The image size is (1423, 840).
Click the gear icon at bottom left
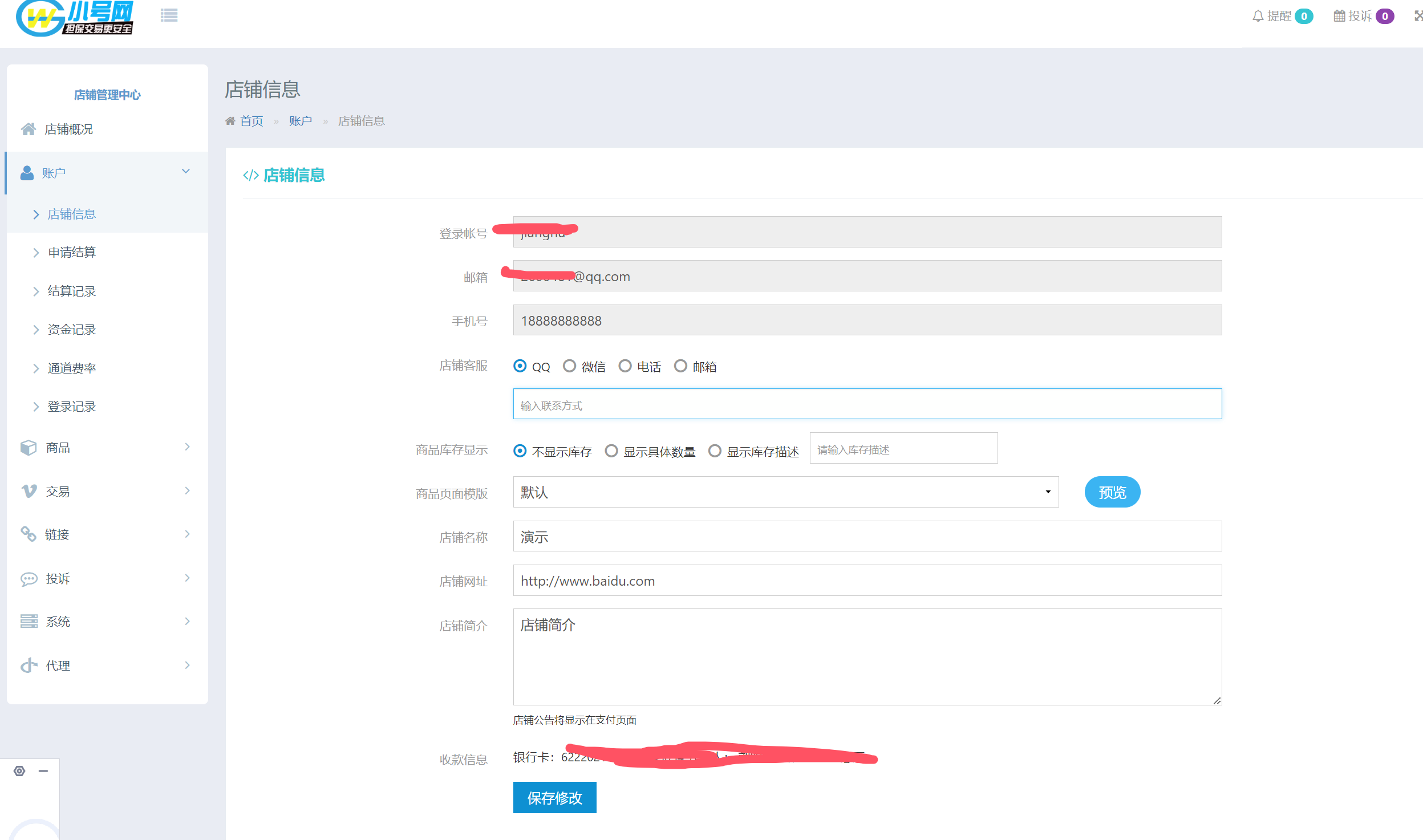click(19, 771)
